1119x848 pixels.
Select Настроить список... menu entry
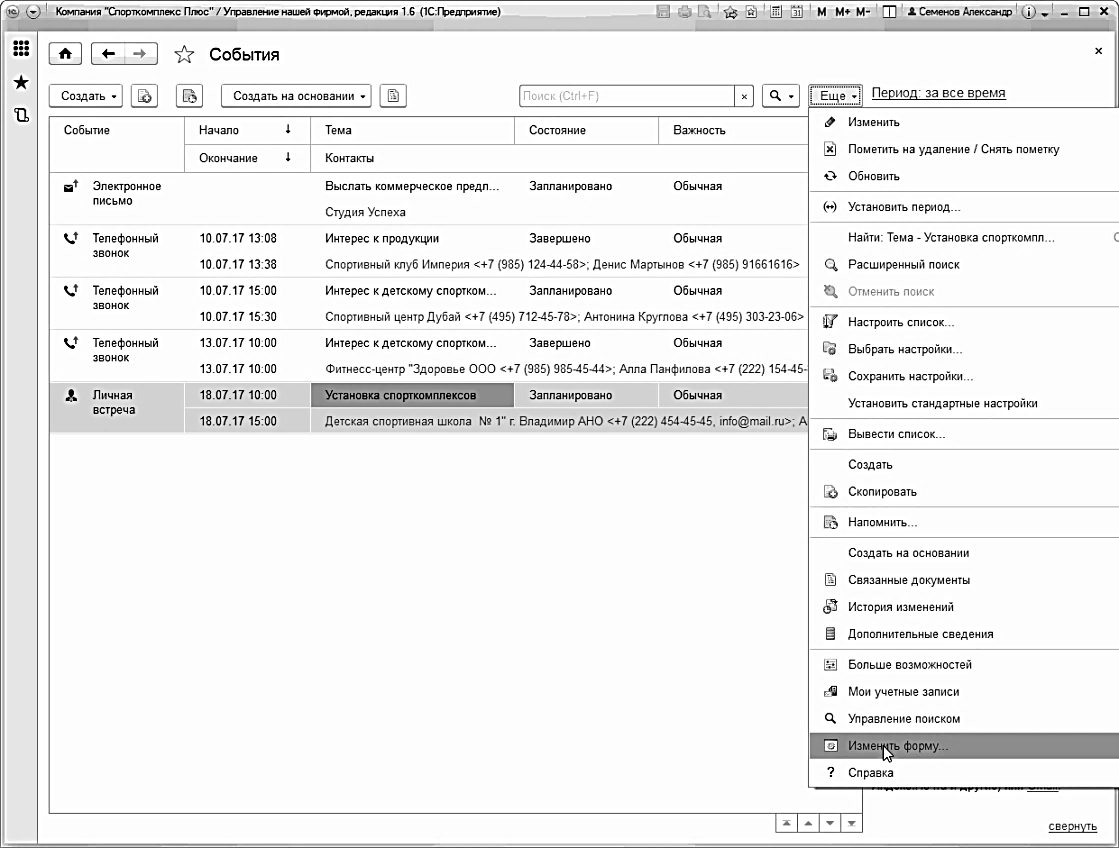(x=963, y=322)
